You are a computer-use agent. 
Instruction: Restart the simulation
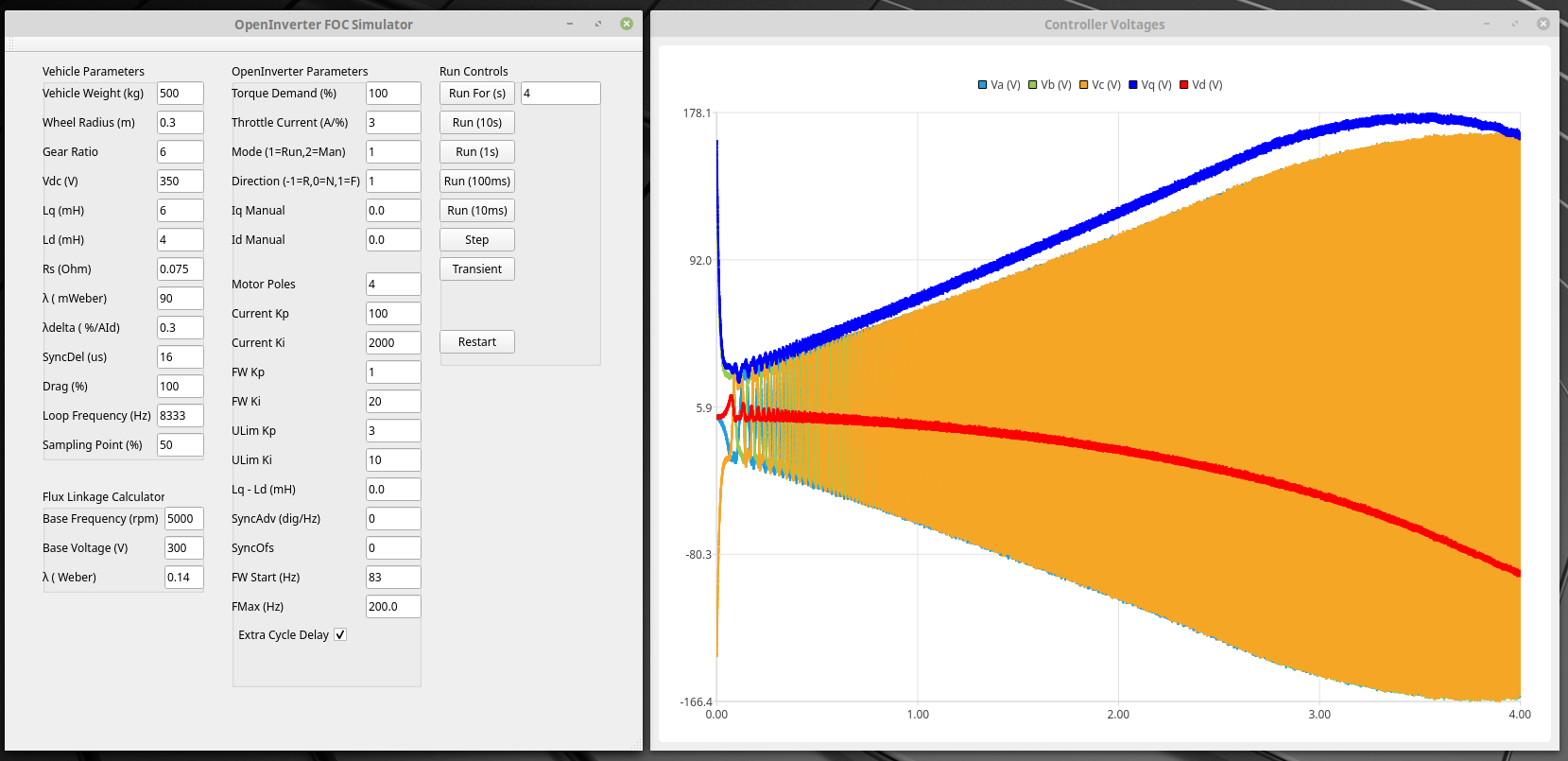[x=476, y=342]
